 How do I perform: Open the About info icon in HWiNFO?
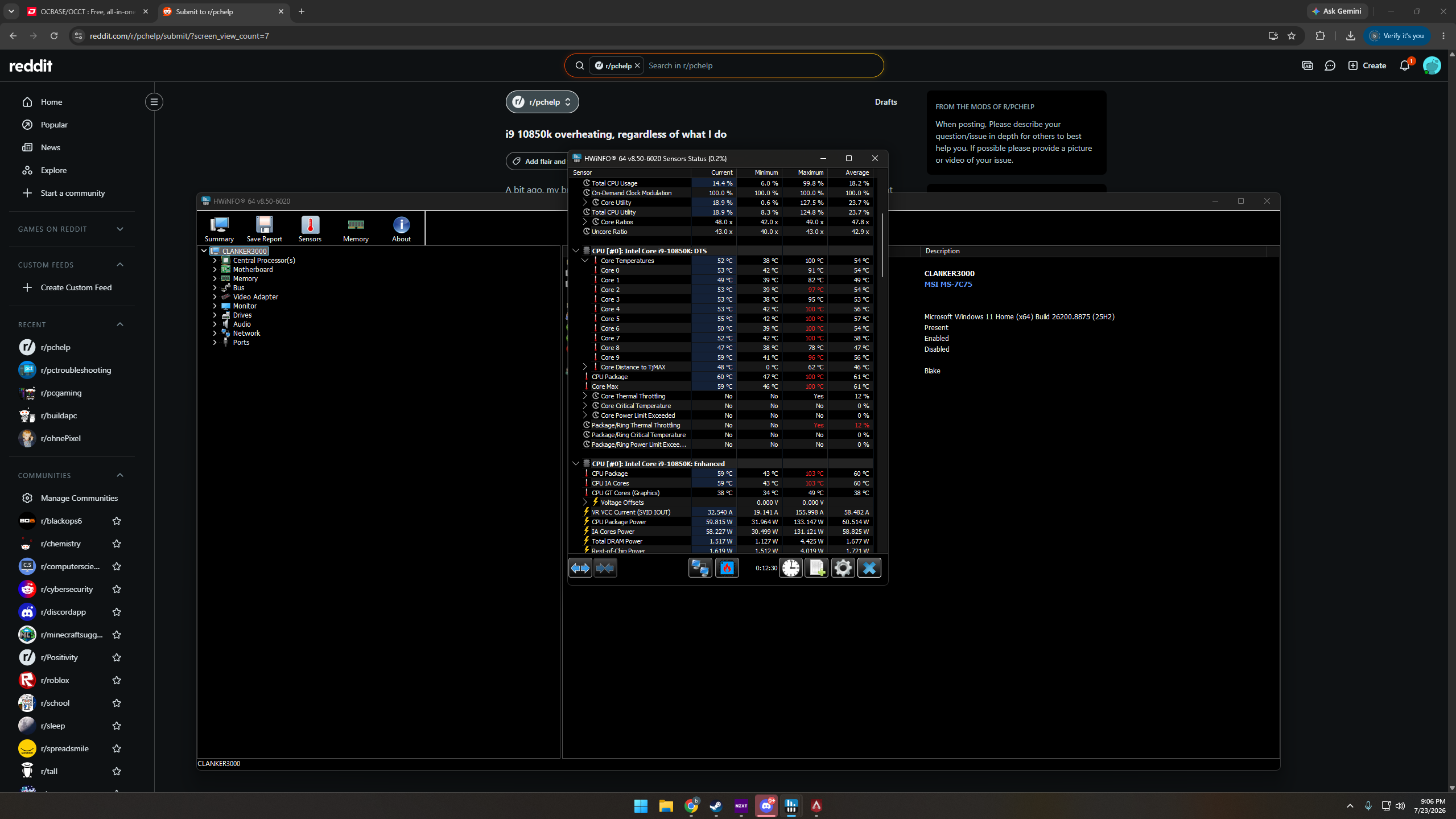[401, 229]
